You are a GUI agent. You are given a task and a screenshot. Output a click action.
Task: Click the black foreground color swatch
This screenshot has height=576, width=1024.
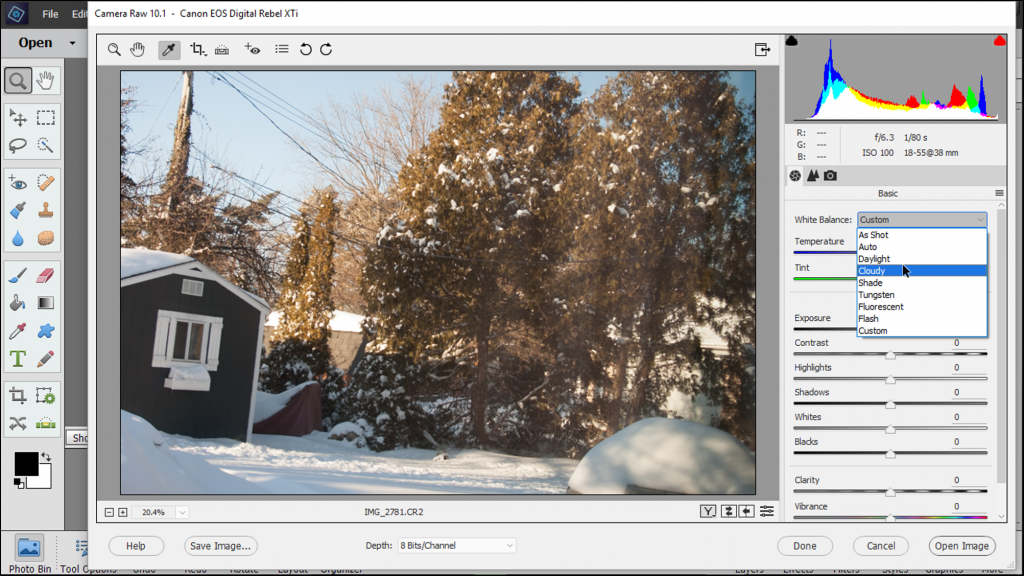pos(26,464)
